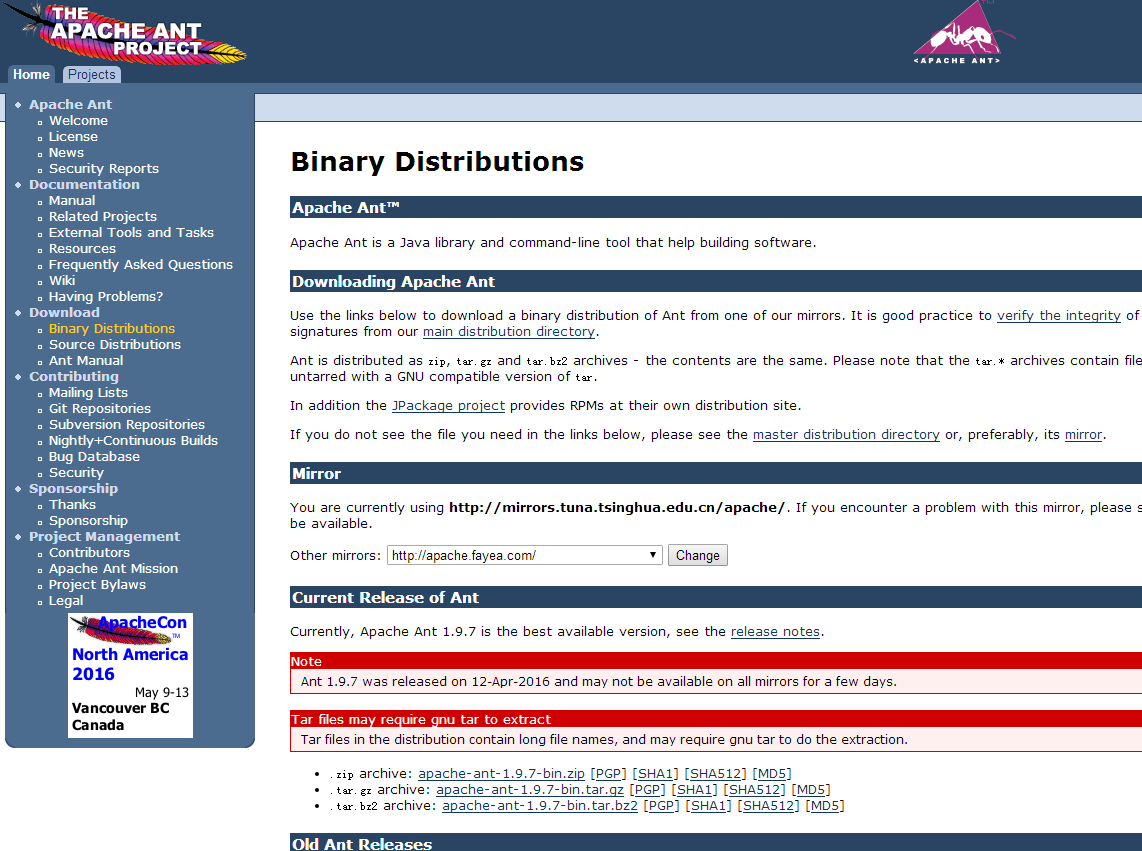Open the License sidebar link
The height and width of the screenshot is (851, 1142).
(x=73, y=136)
